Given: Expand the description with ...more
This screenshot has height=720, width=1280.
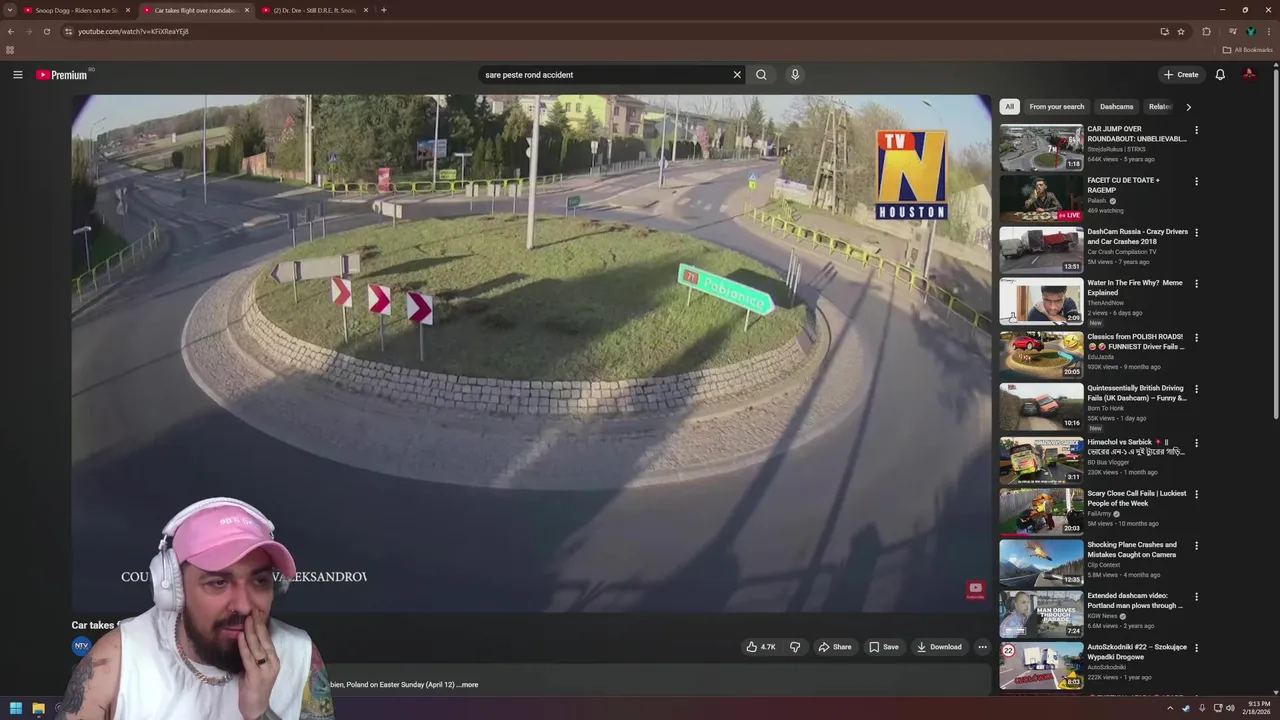Looking at the screenshot, I should 467,685.
